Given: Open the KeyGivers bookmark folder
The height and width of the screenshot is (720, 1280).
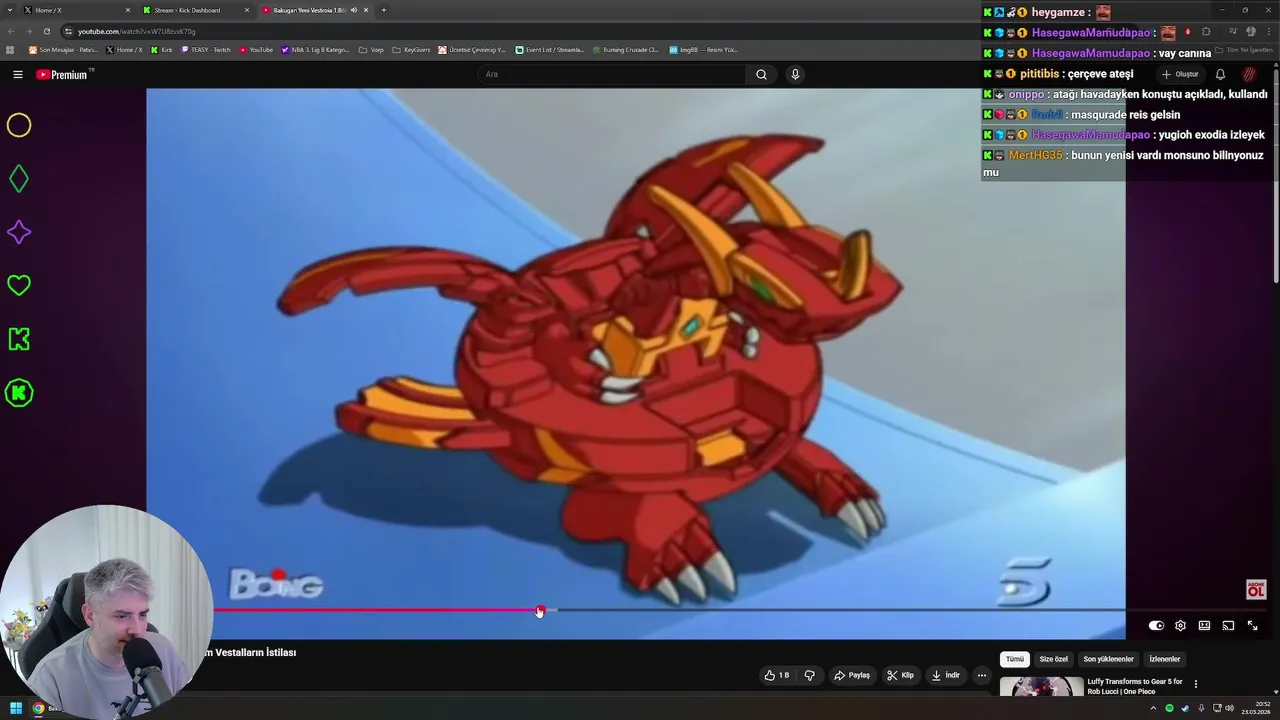Looking at the screenshot, I should [x=411, y=49].
